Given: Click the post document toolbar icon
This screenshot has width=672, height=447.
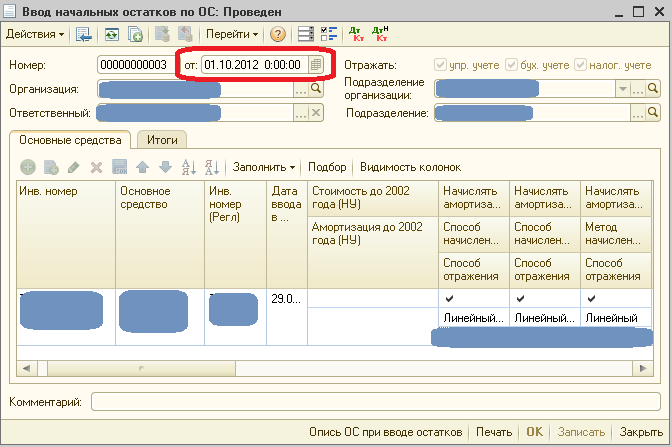Looking at the screenshot, I should (162, 34).
